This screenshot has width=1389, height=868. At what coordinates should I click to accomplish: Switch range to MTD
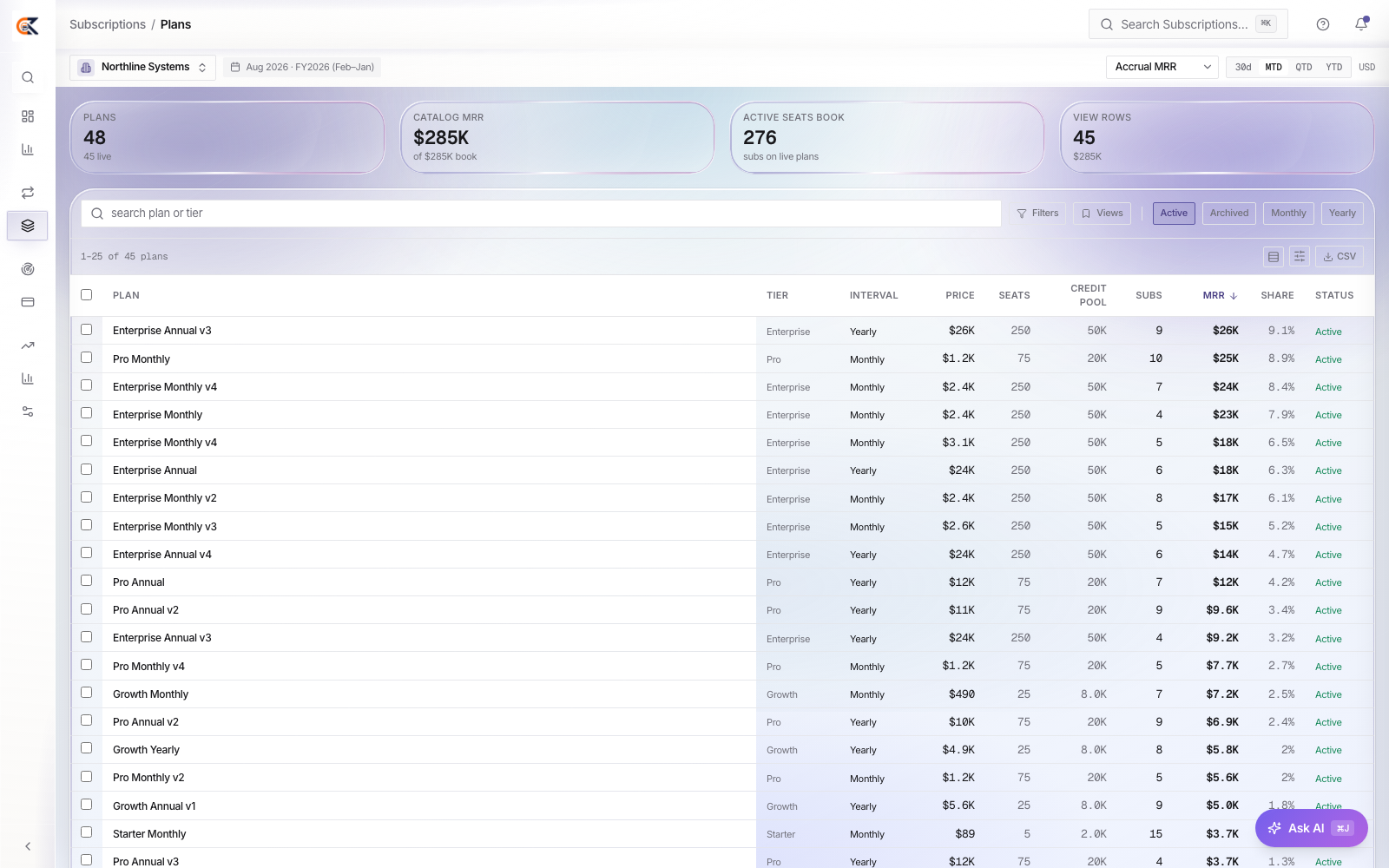pos(1274,67)
